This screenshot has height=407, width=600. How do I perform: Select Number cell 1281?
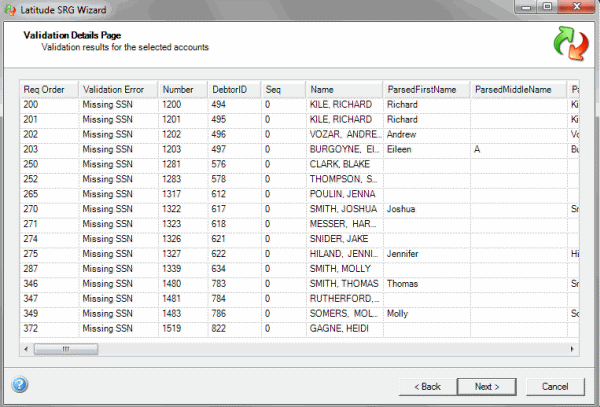click(183, 164)
